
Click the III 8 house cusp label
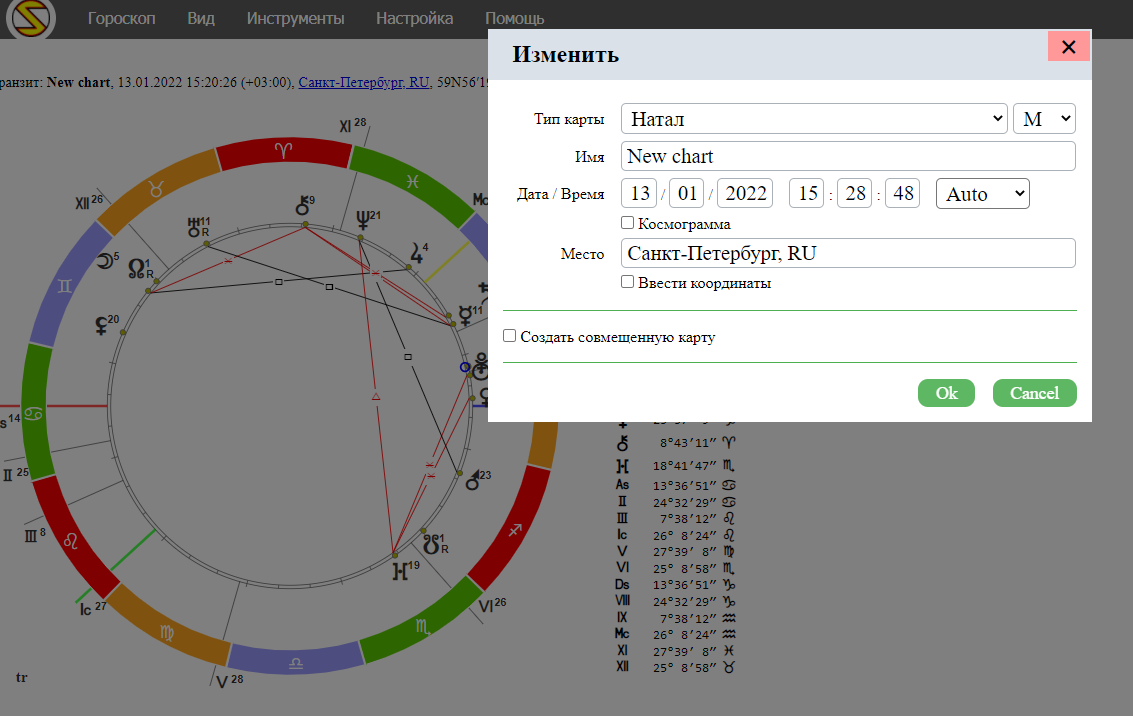click(35, 535)
